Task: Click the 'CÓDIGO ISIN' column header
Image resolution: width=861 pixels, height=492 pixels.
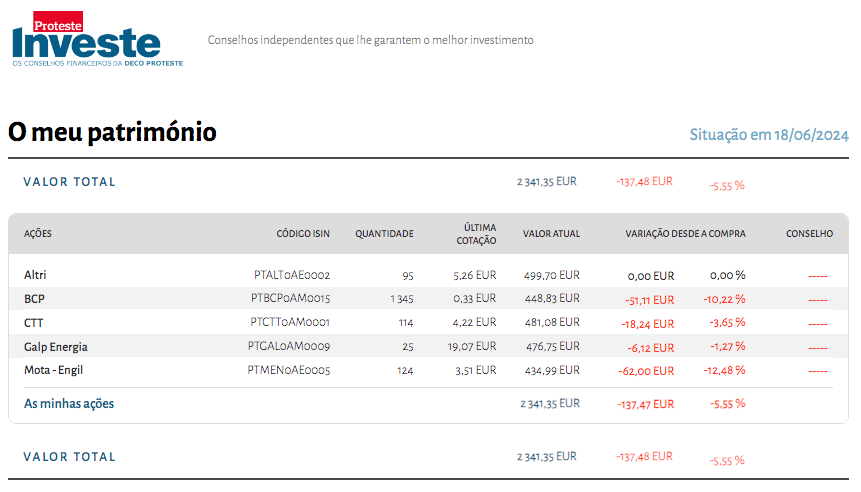Action: click(x=303, y=234)
